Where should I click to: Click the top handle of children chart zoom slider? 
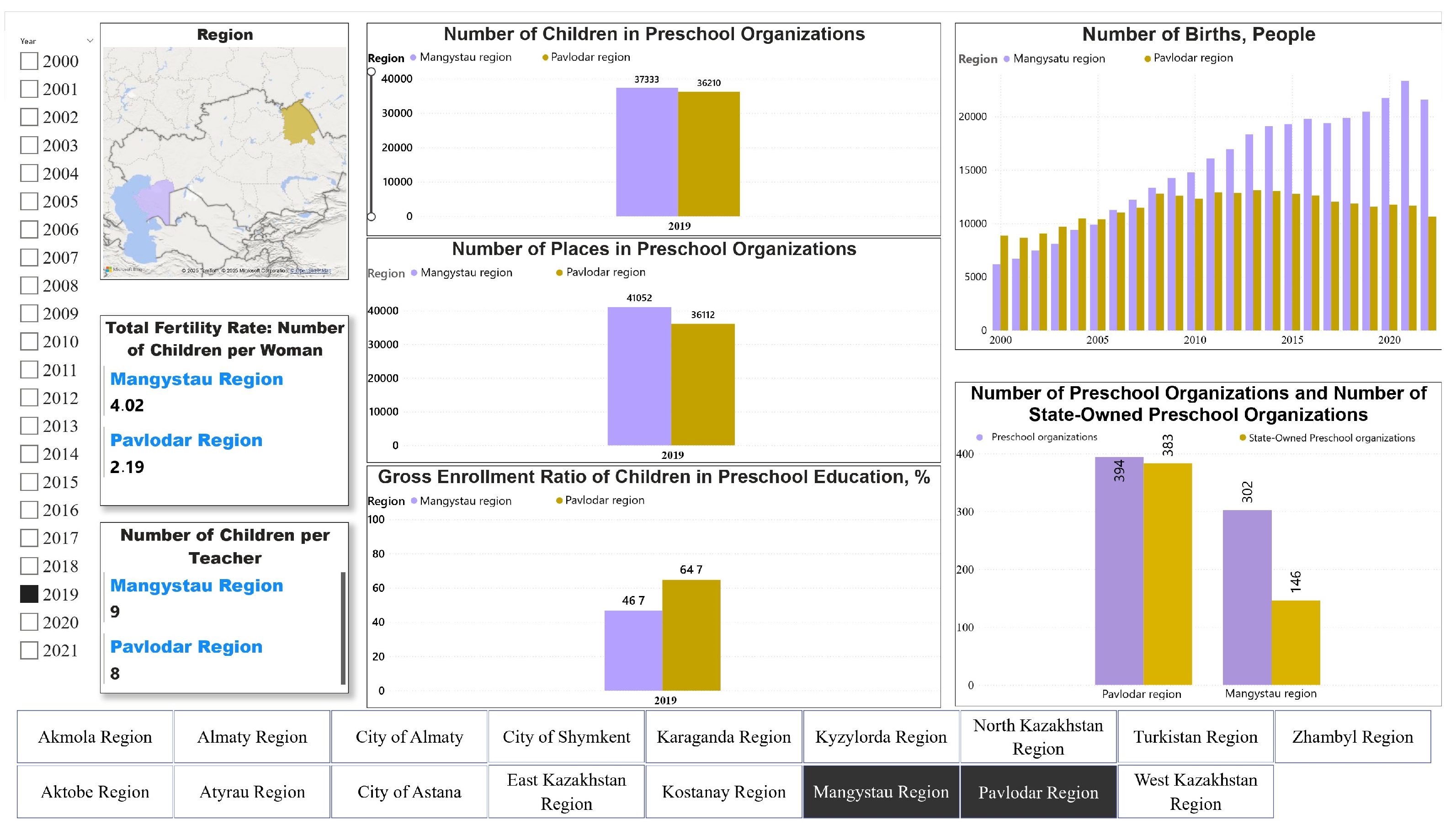[x=372, y=72]
